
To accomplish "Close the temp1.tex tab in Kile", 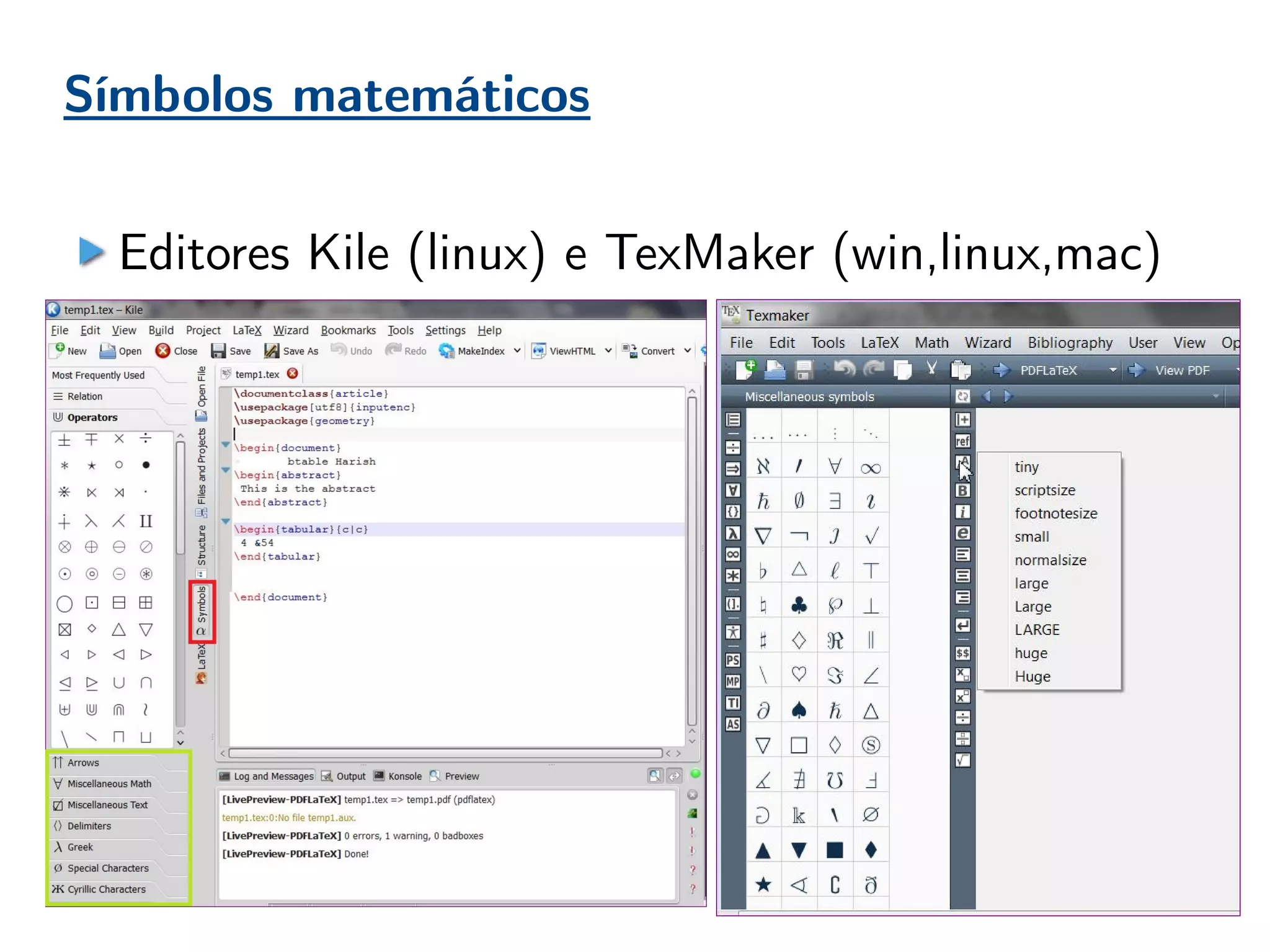I will pos(293,374).
